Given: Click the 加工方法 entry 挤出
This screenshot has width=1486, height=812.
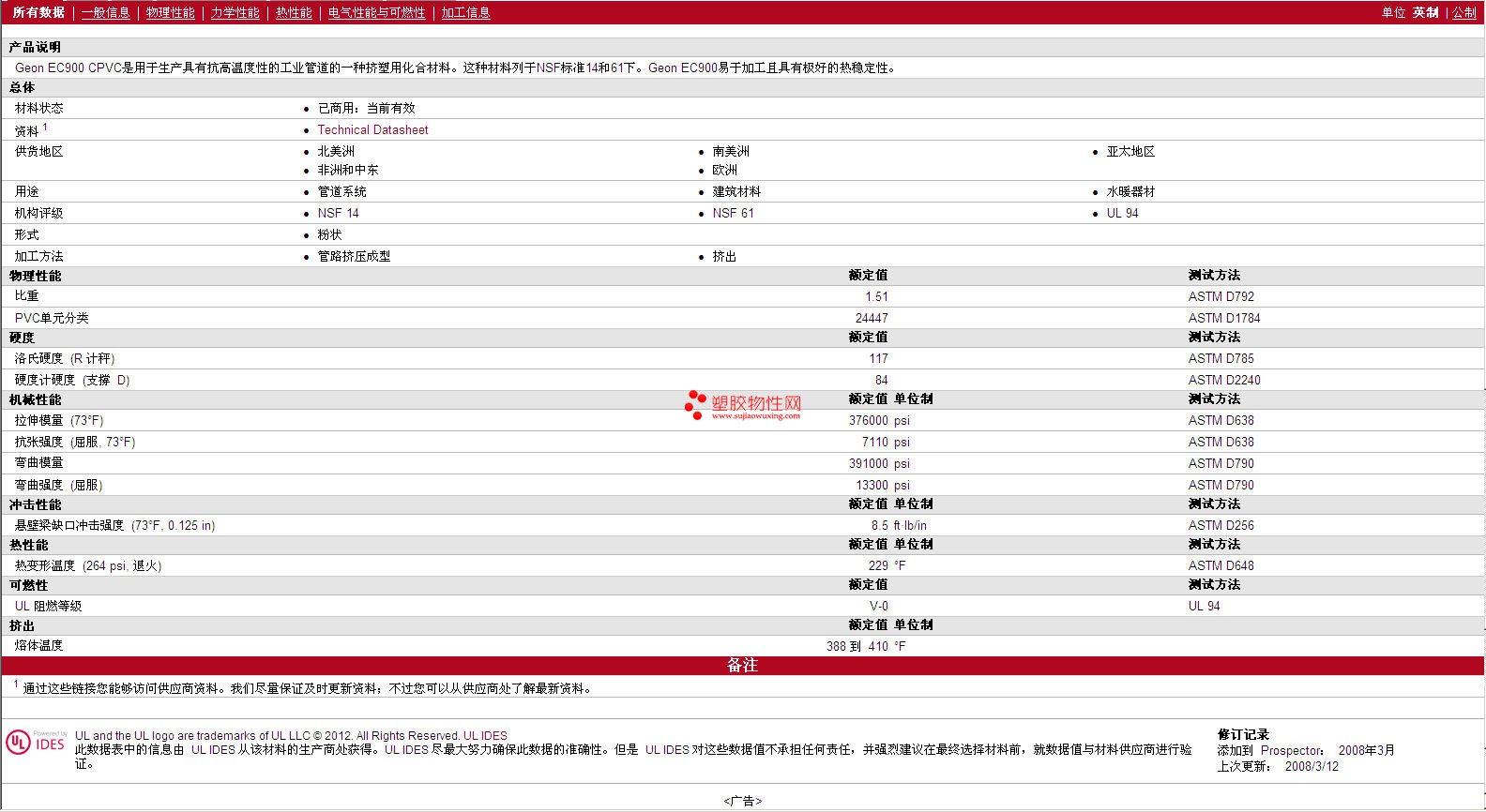Looking at the screenshot, I should click(724, 257).
